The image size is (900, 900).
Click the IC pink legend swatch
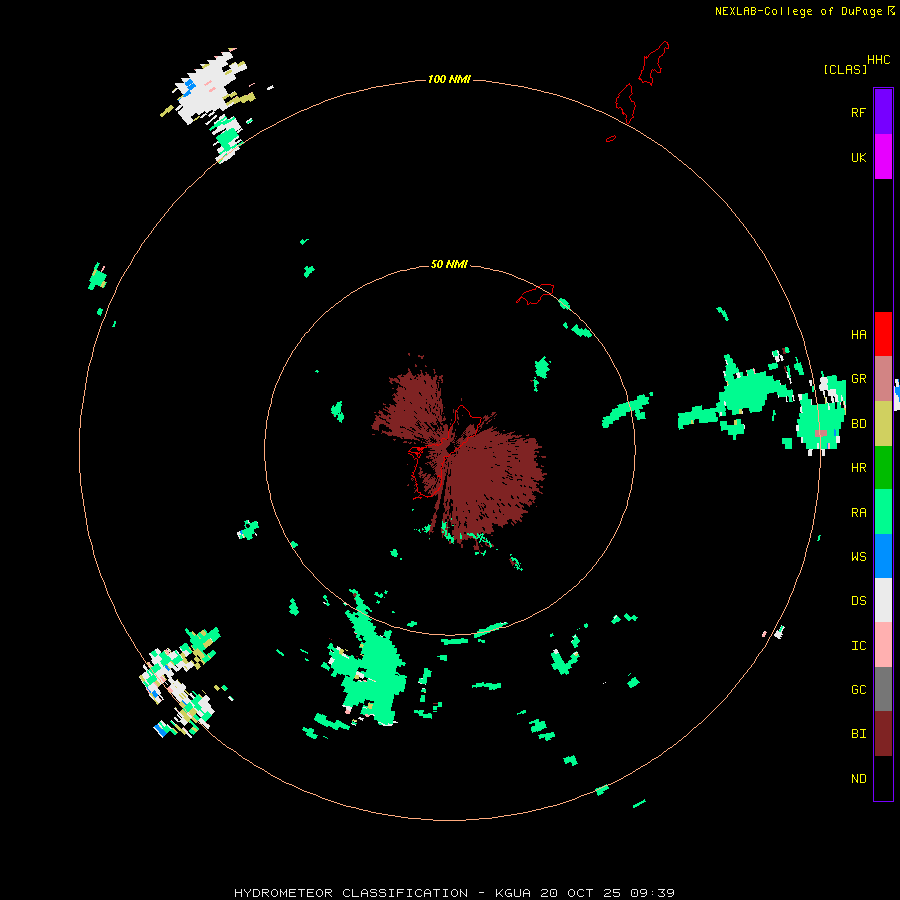tap(883, 645)
